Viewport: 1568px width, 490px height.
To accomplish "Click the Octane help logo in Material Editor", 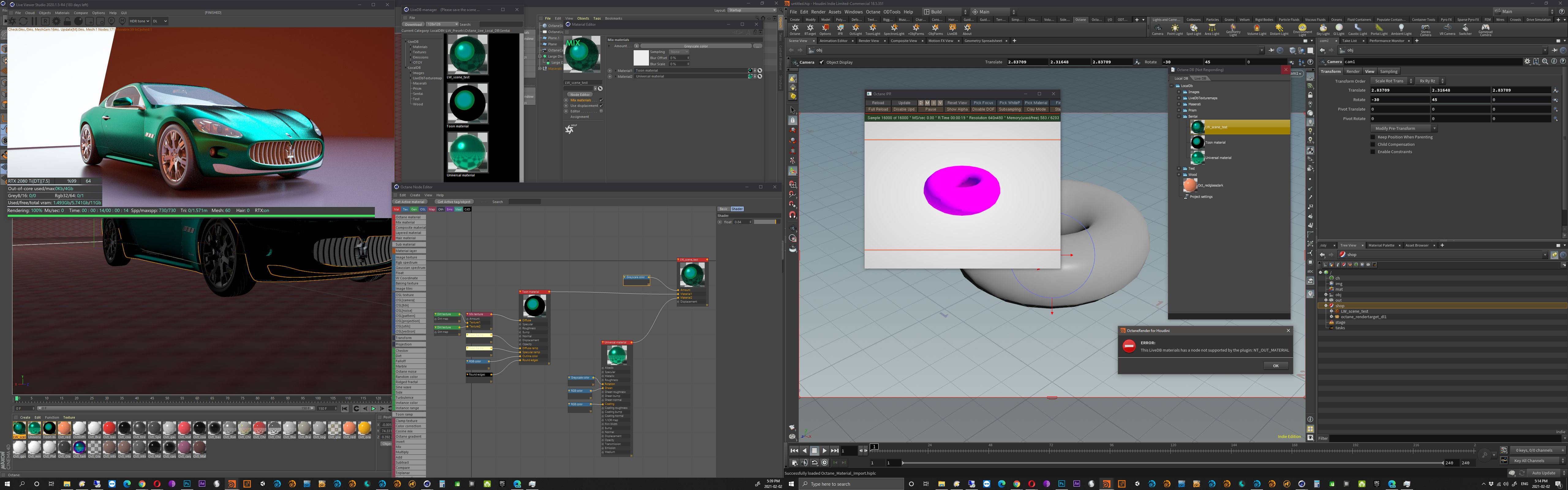I will point(570,129).
